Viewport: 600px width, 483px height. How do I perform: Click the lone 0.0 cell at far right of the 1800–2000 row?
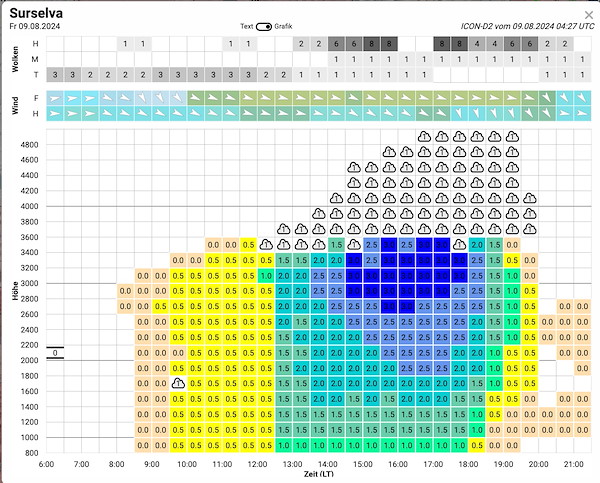coord(582,368)
